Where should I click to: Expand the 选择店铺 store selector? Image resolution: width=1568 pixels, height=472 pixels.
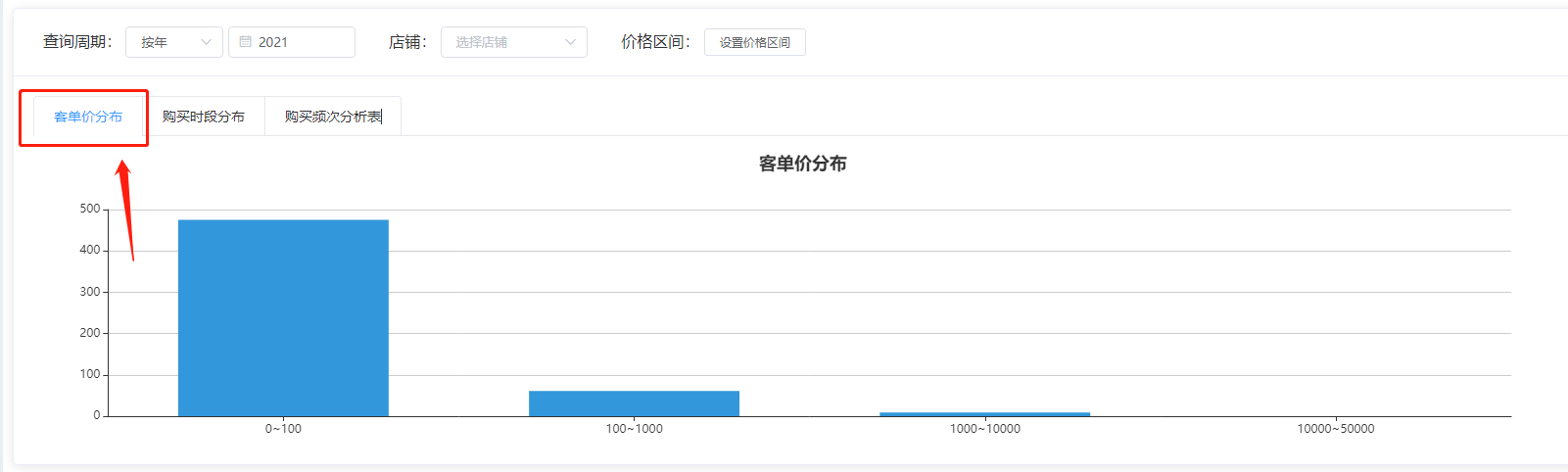(x=513, y=42)
